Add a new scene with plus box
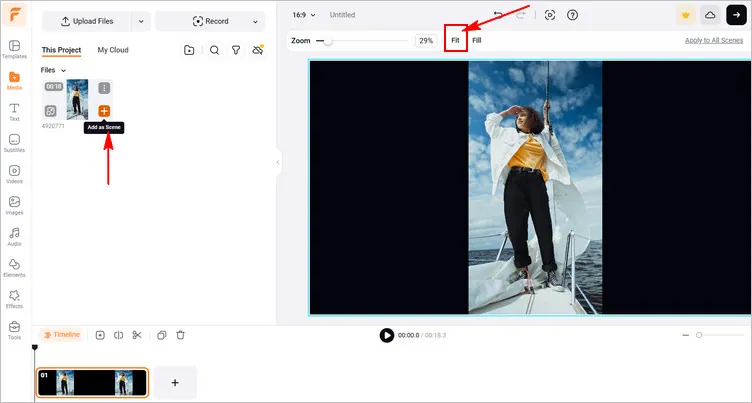 [x=175, y=382]
